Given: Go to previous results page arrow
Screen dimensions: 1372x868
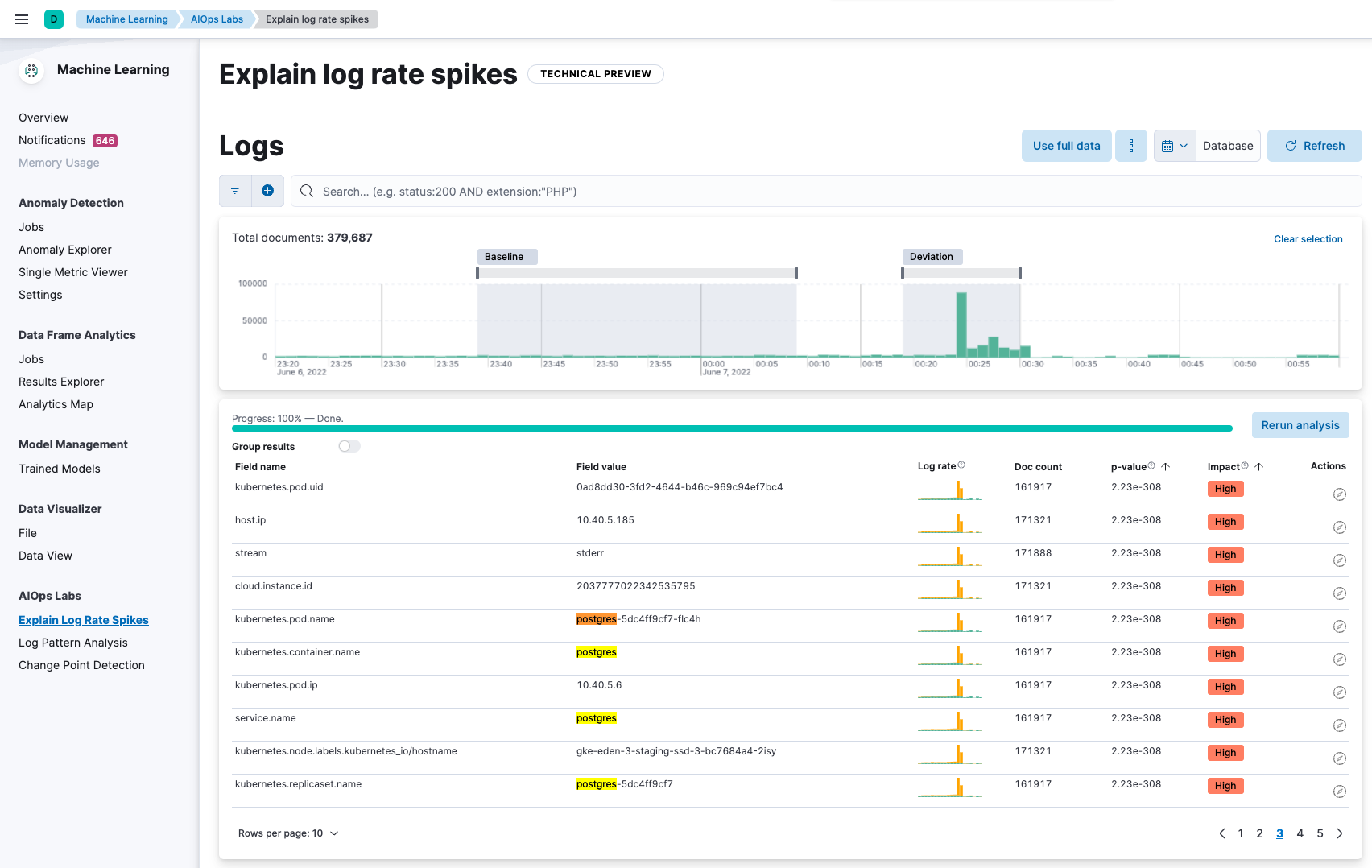Looking at the screenshot, I should click(x=1222, y=833).
